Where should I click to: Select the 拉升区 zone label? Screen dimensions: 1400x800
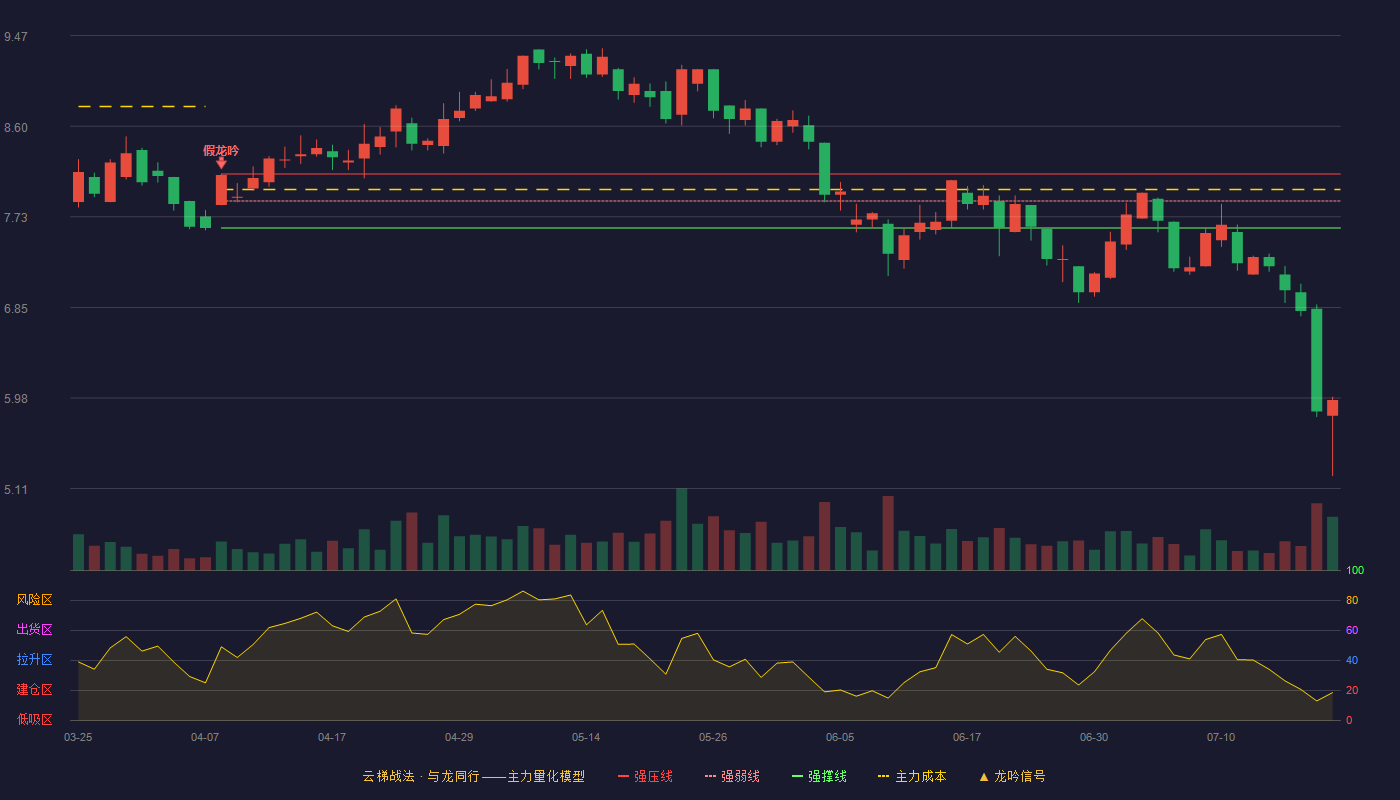[x=34, y=660]
